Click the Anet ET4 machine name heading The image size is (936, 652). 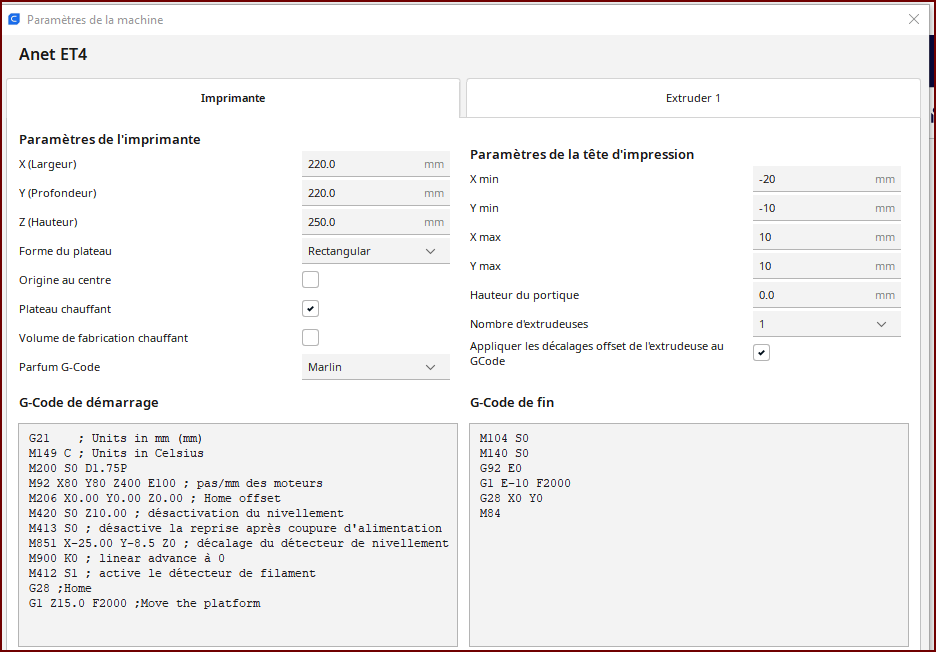click(x=53, y=54)
